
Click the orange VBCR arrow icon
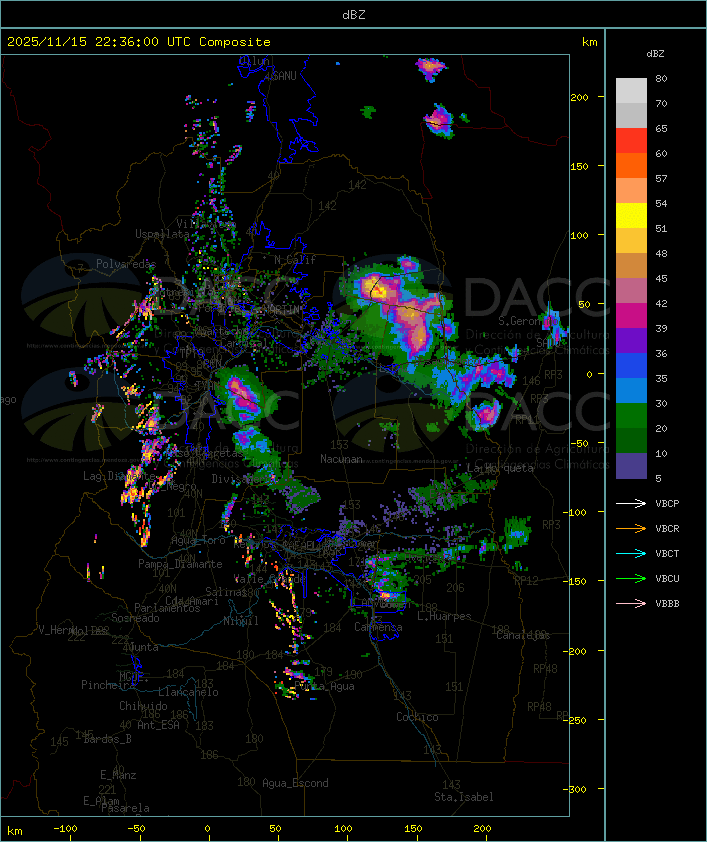point(631,528)
